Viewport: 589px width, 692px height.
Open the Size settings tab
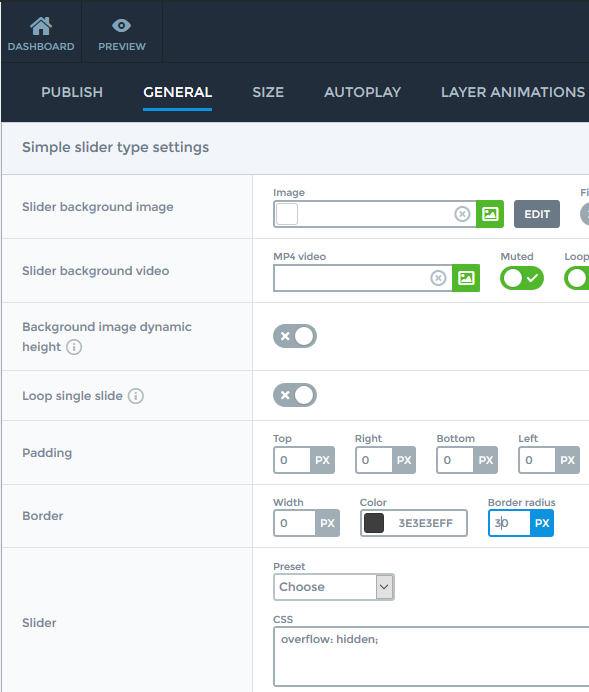268,92
